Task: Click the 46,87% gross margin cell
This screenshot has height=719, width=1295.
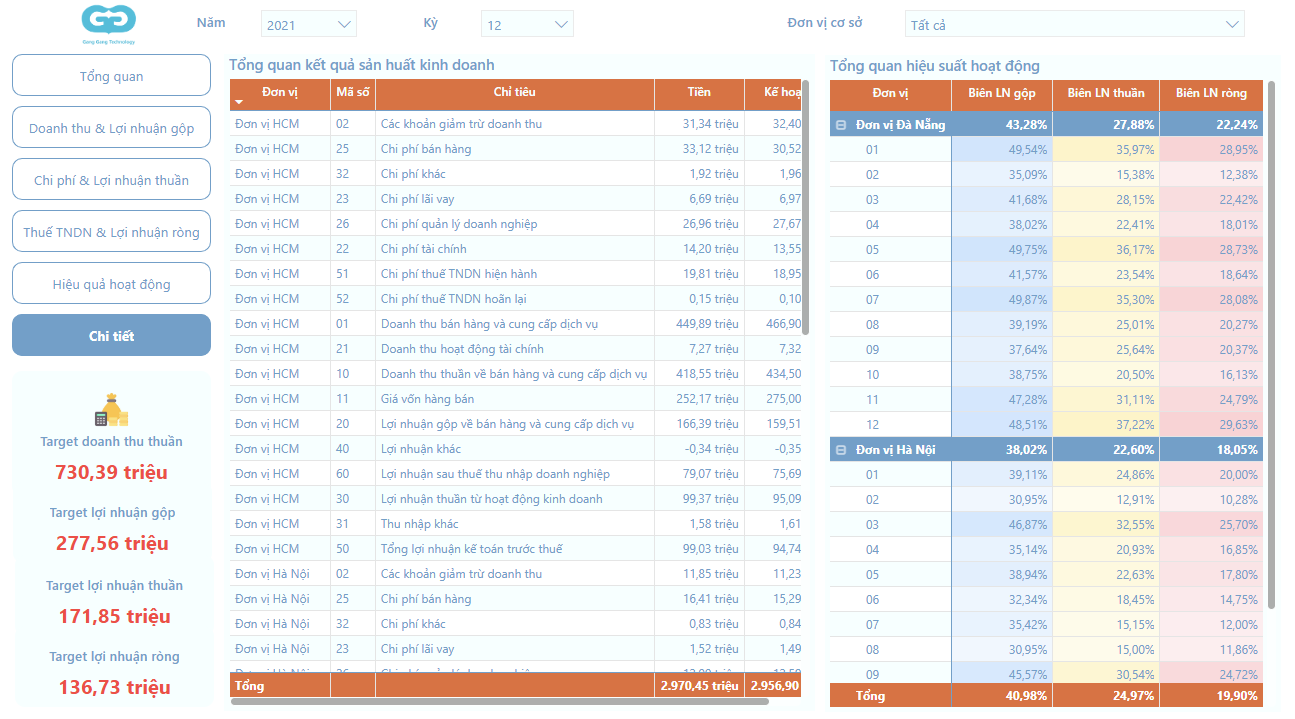Action: (x=1002, y=525)
